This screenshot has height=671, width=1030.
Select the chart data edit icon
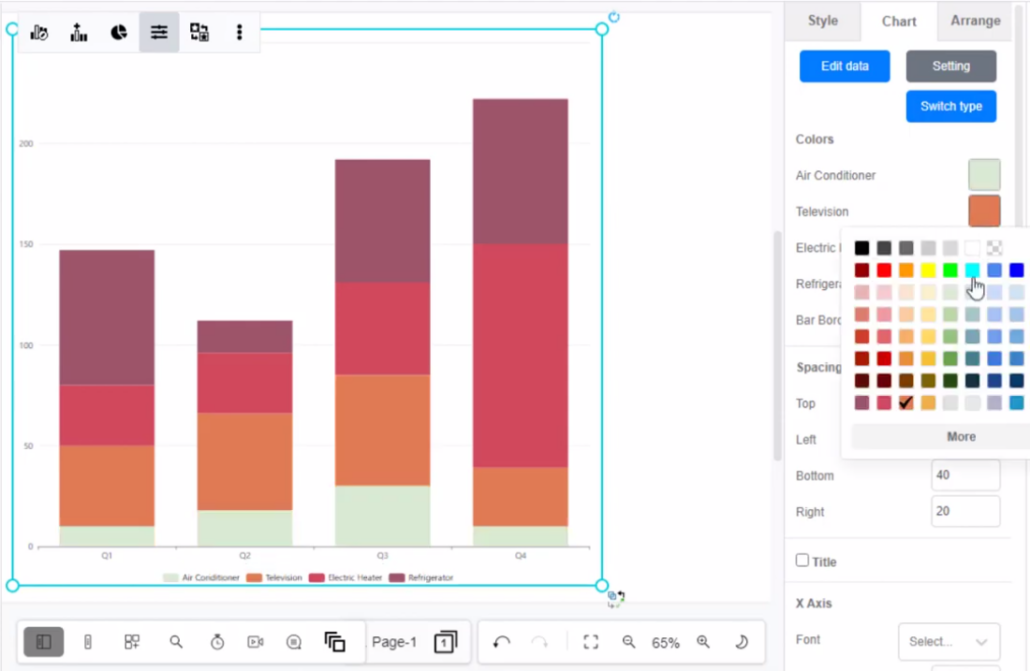[x=40, y=32]
